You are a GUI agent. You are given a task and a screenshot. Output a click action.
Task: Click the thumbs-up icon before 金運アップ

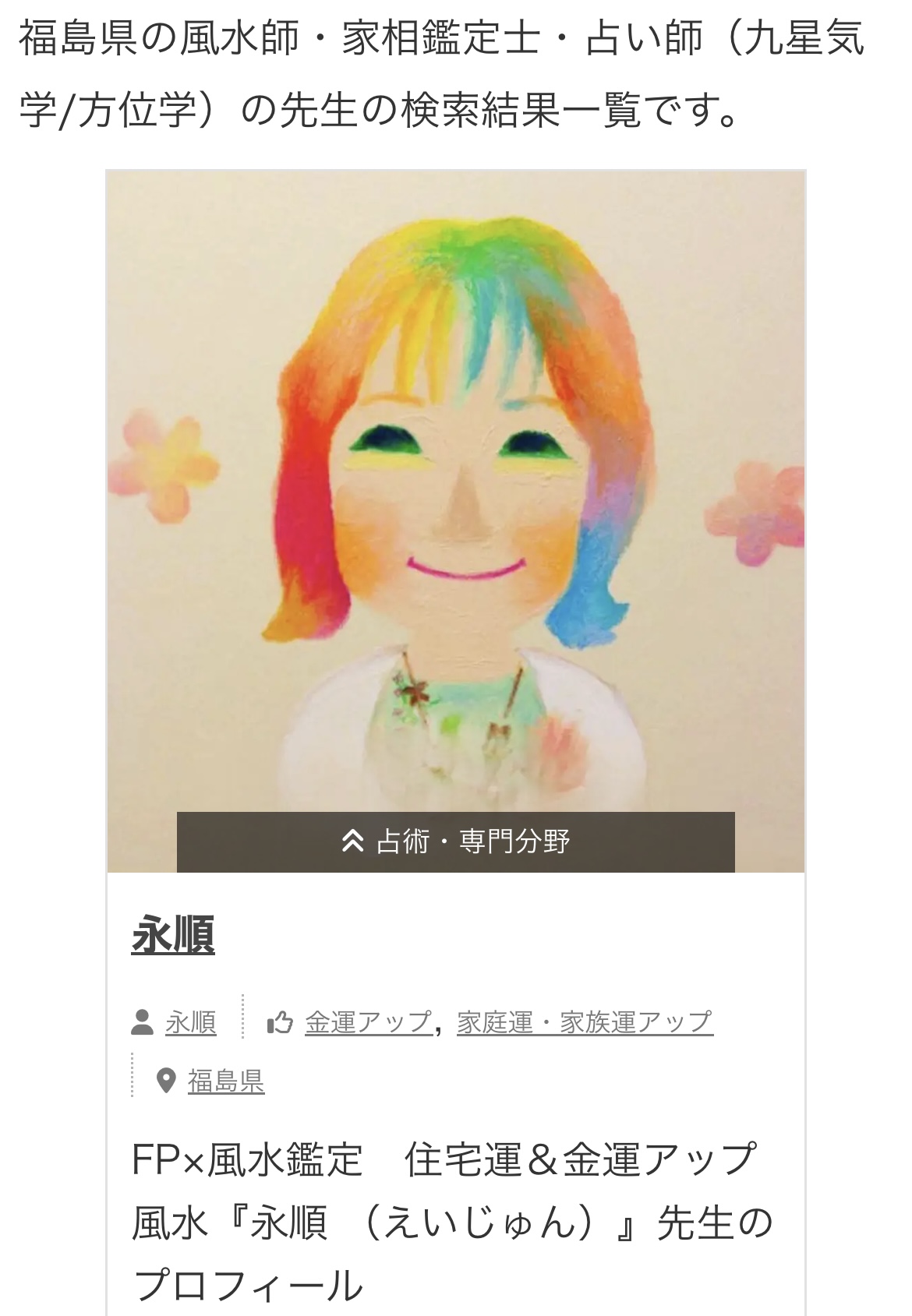pos(280,1022)
